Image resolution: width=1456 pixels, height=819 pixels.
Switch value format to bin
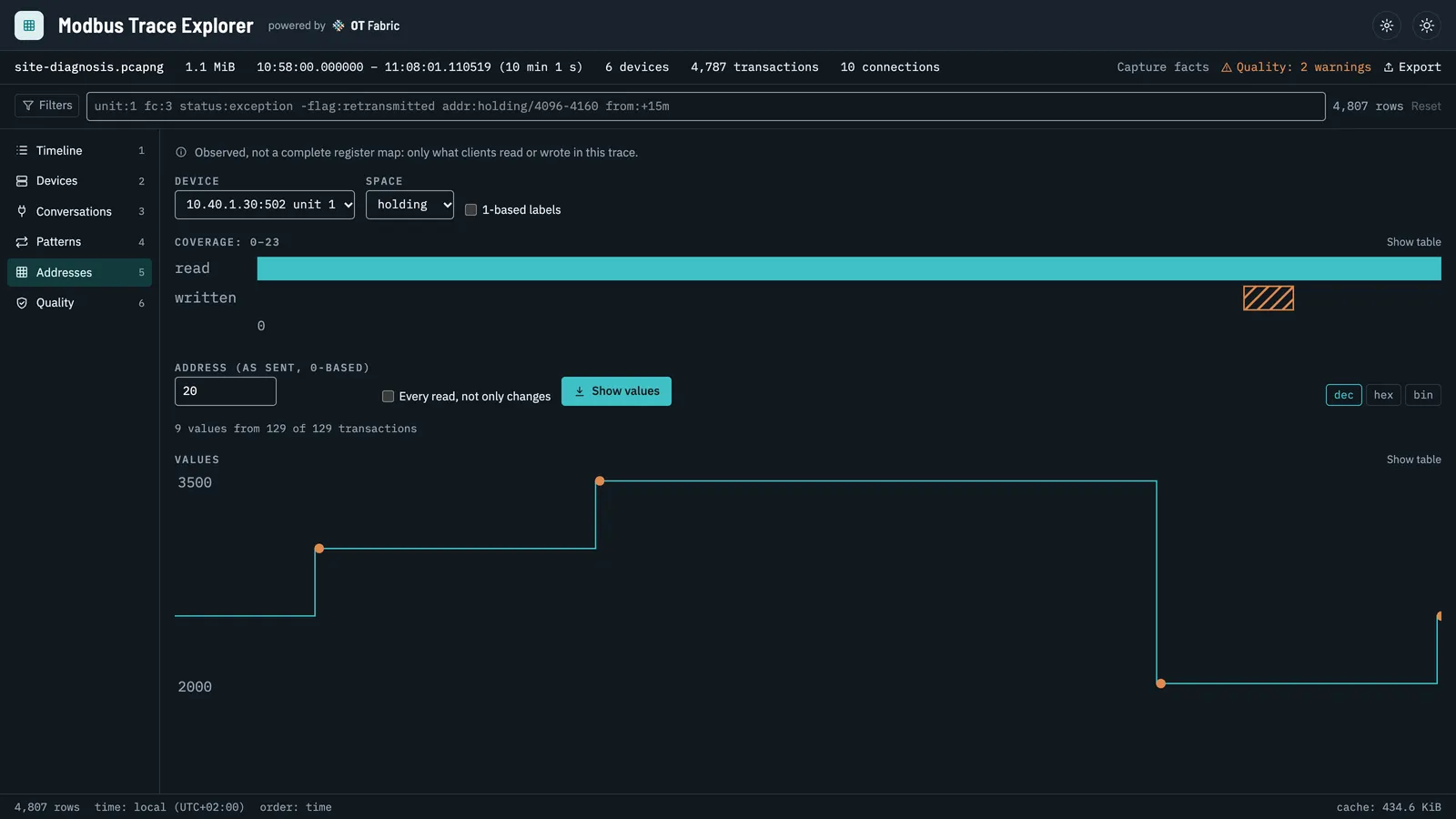[1423, 395]
